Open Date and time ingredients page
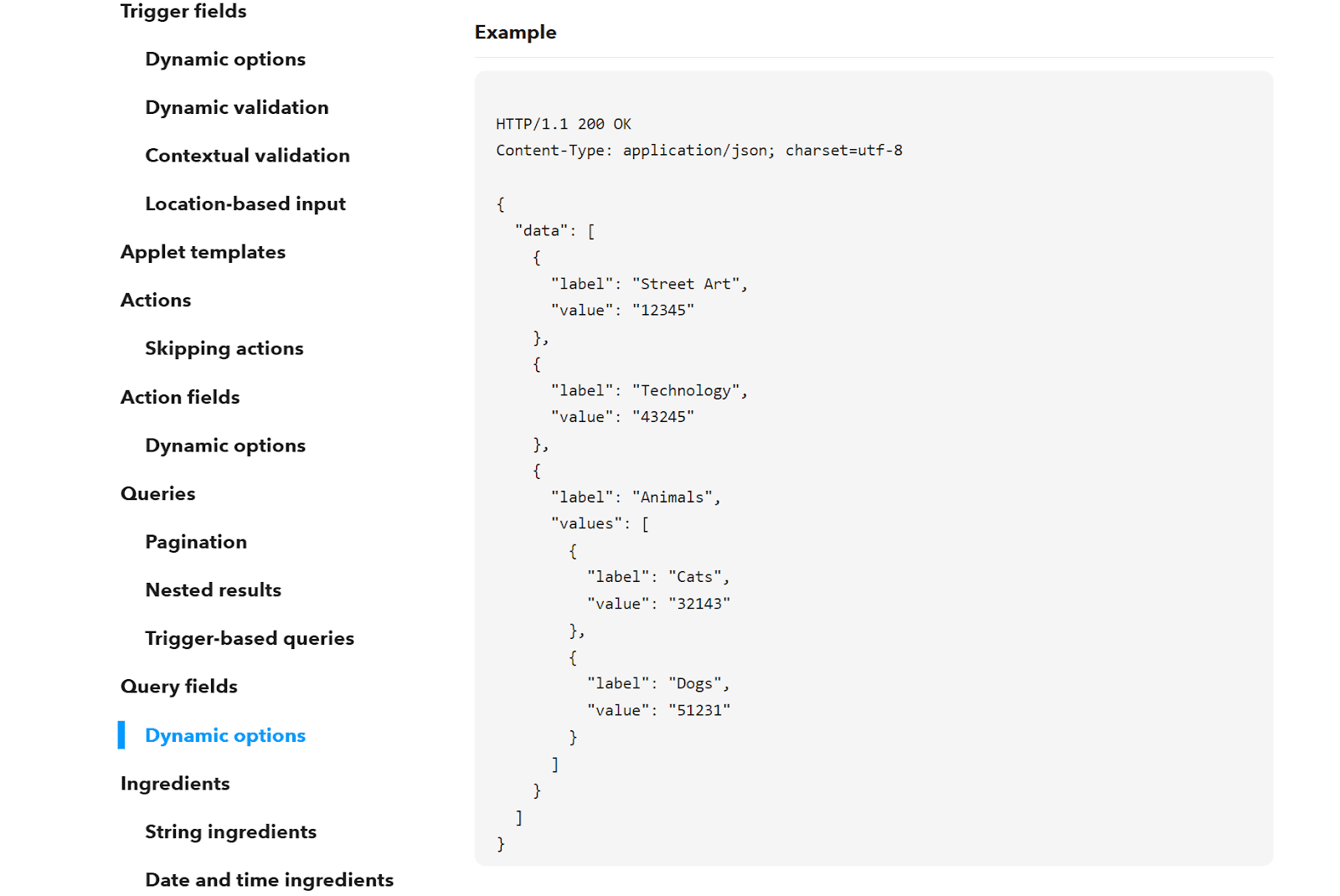 pos(269,879)
